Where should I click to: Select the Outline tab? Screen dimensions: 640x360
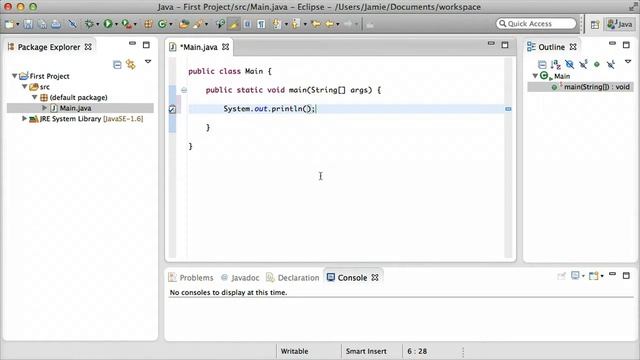click(x=551, y=47)
